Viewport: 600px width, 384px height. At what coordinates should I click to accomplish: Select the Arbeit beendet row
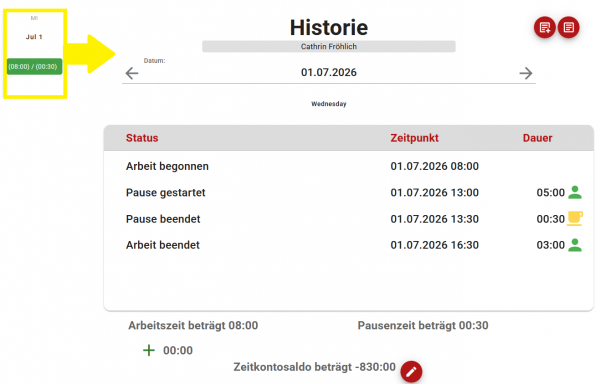(349, 245)
